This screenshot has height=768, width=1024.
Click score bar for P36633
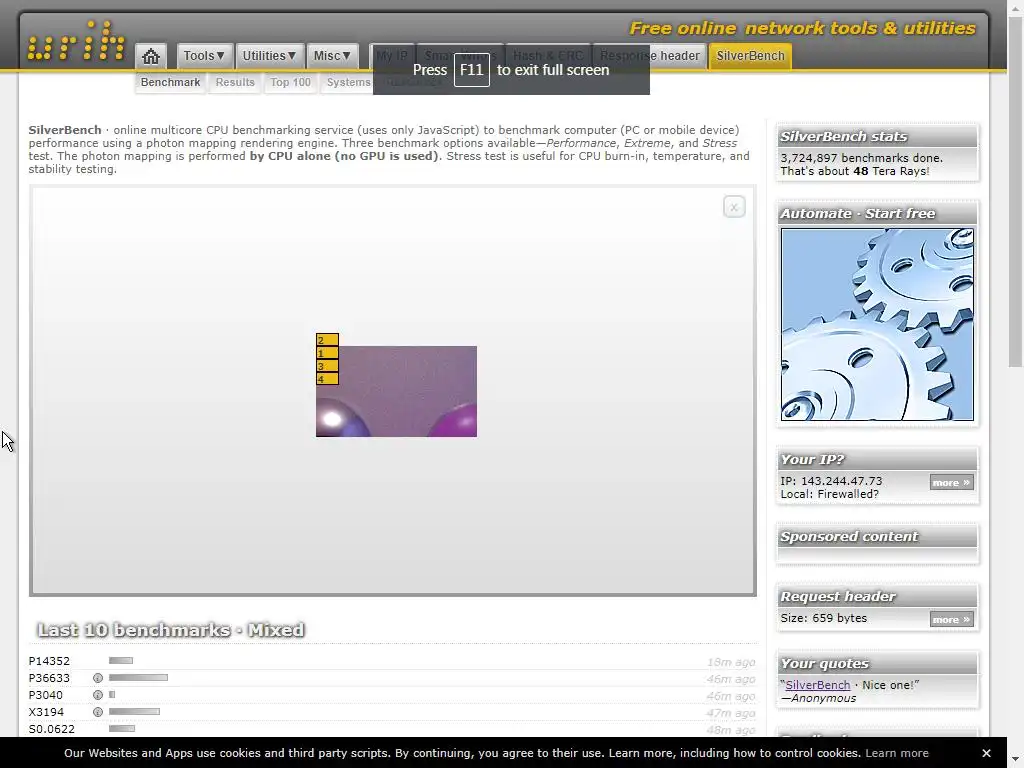click(x=138, y=678)
